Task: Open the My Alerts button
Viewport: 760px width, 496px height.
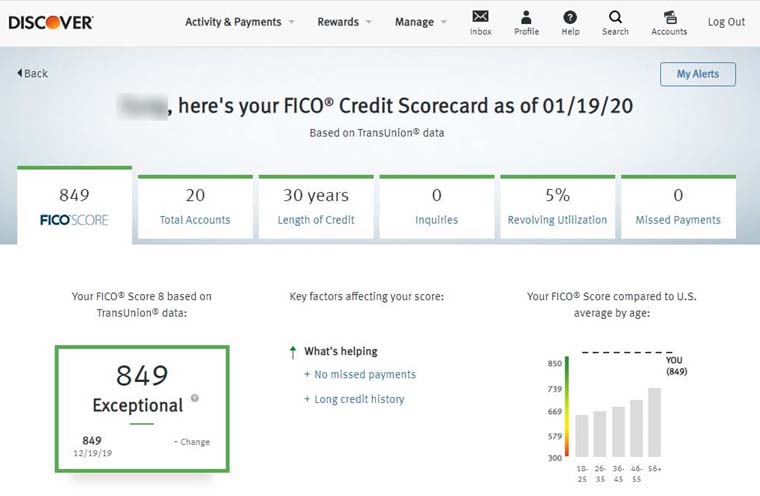Action: (x=697, y=74)
